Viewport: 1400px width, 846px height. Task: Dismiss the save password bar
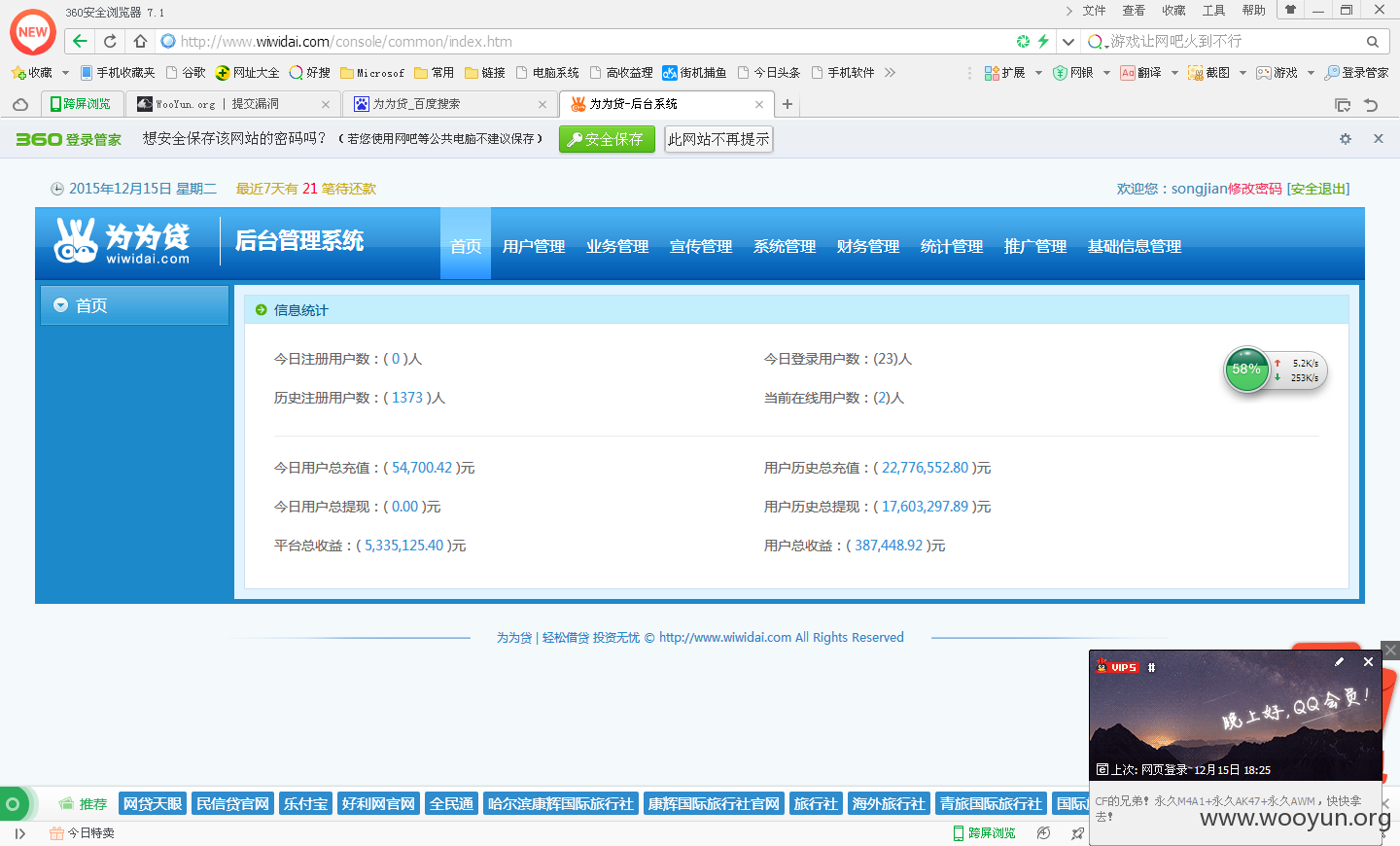[x=1379, y=139]
